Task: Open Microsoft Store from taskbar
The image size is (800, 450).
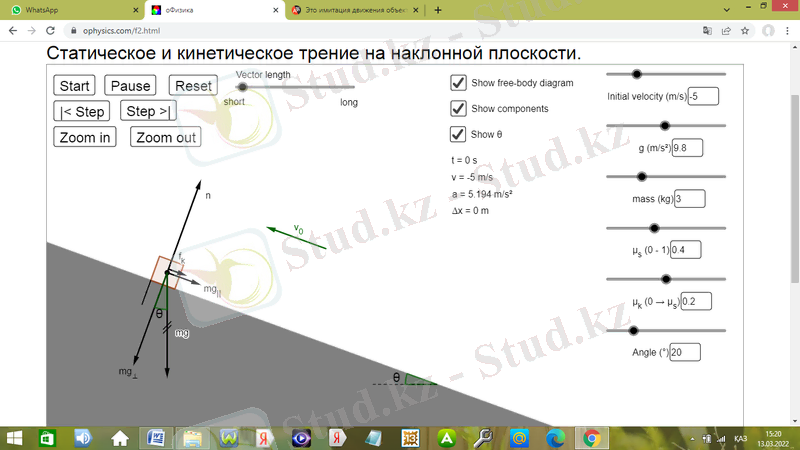Action: [x=47, y=438]
